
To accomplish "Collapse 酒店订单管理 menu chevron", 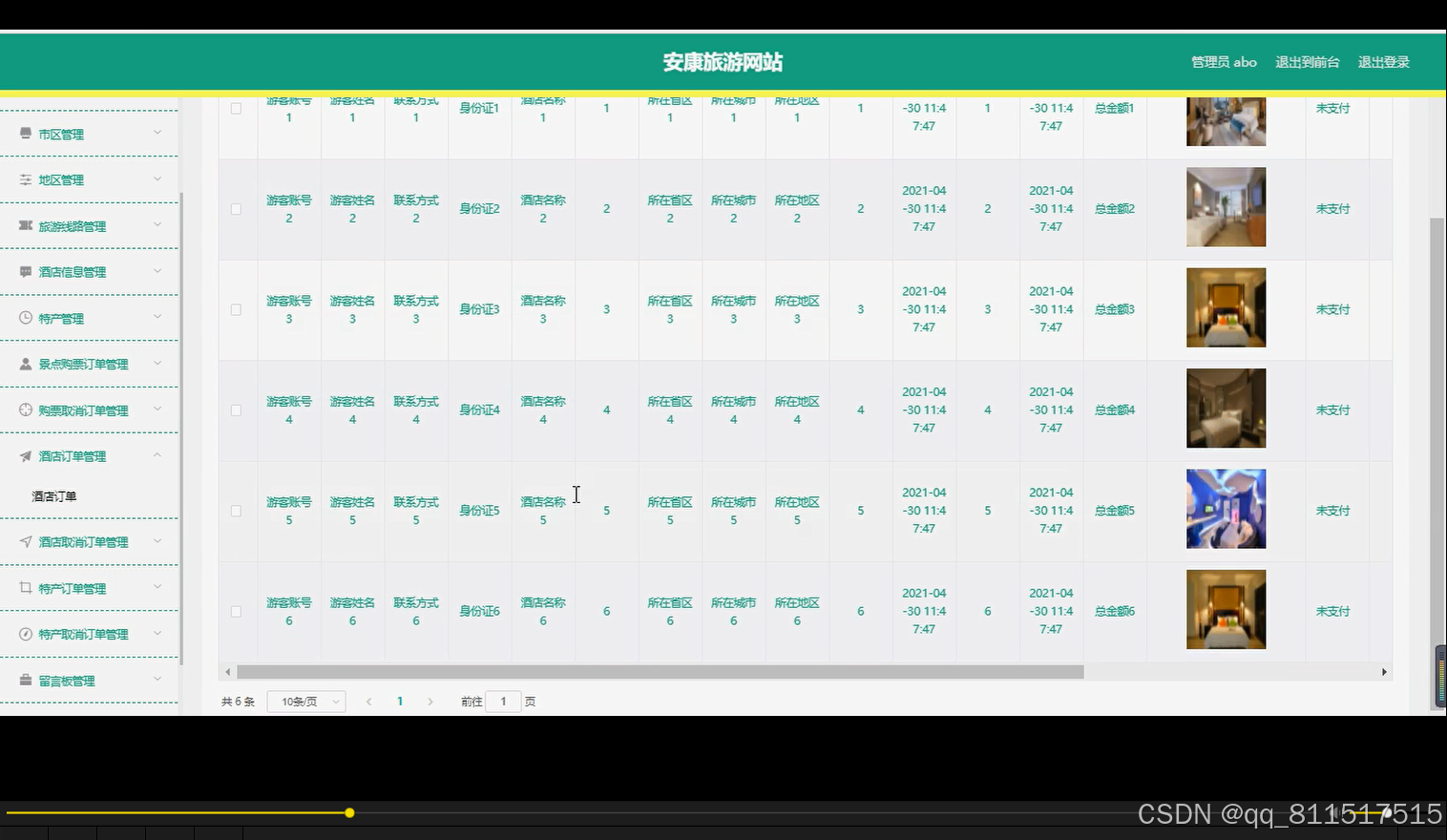I will 157,454.
